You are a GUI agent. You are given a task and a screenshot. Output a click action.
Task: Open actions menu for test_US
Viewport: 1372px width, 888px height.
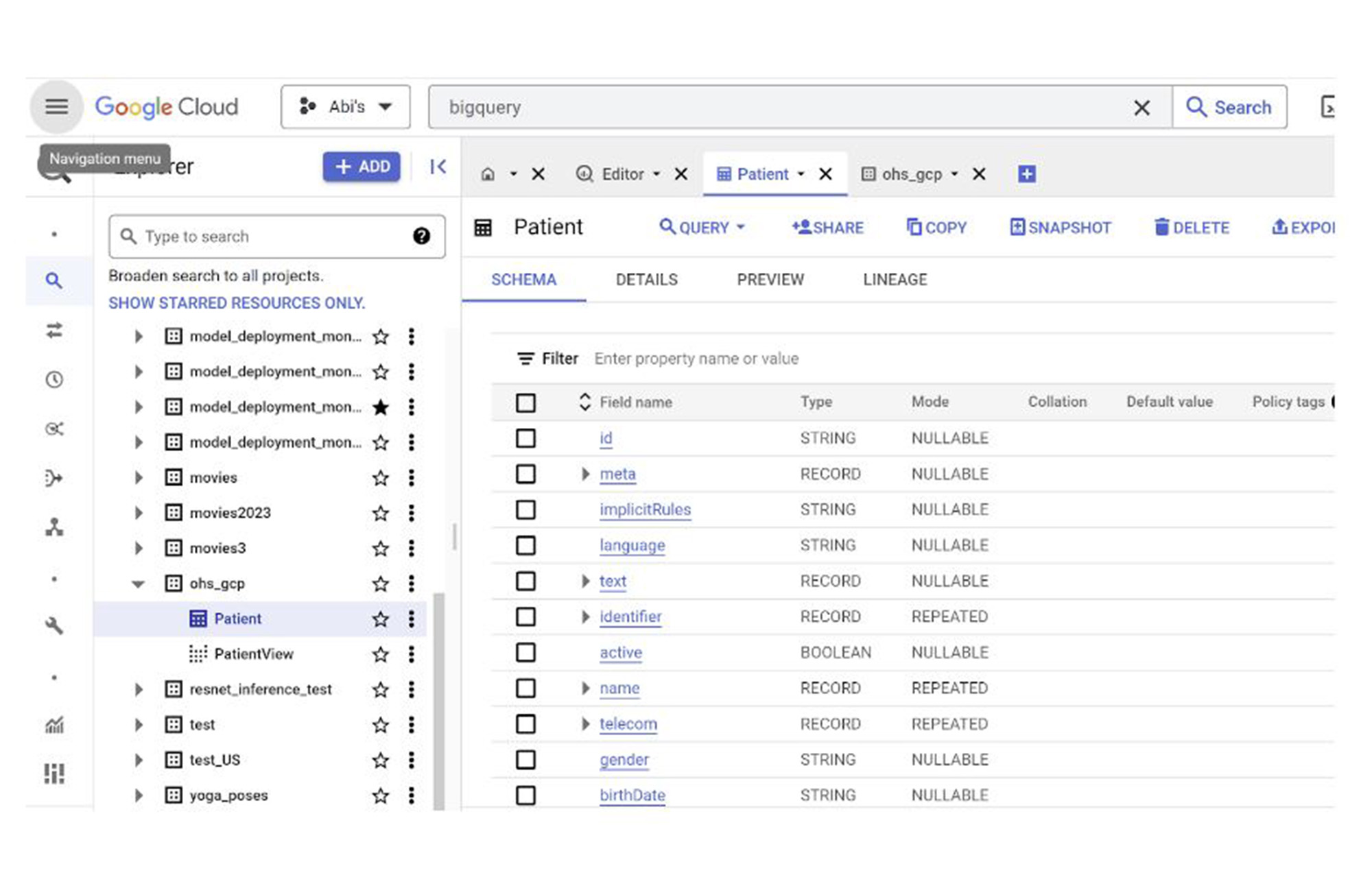(412, 760)
